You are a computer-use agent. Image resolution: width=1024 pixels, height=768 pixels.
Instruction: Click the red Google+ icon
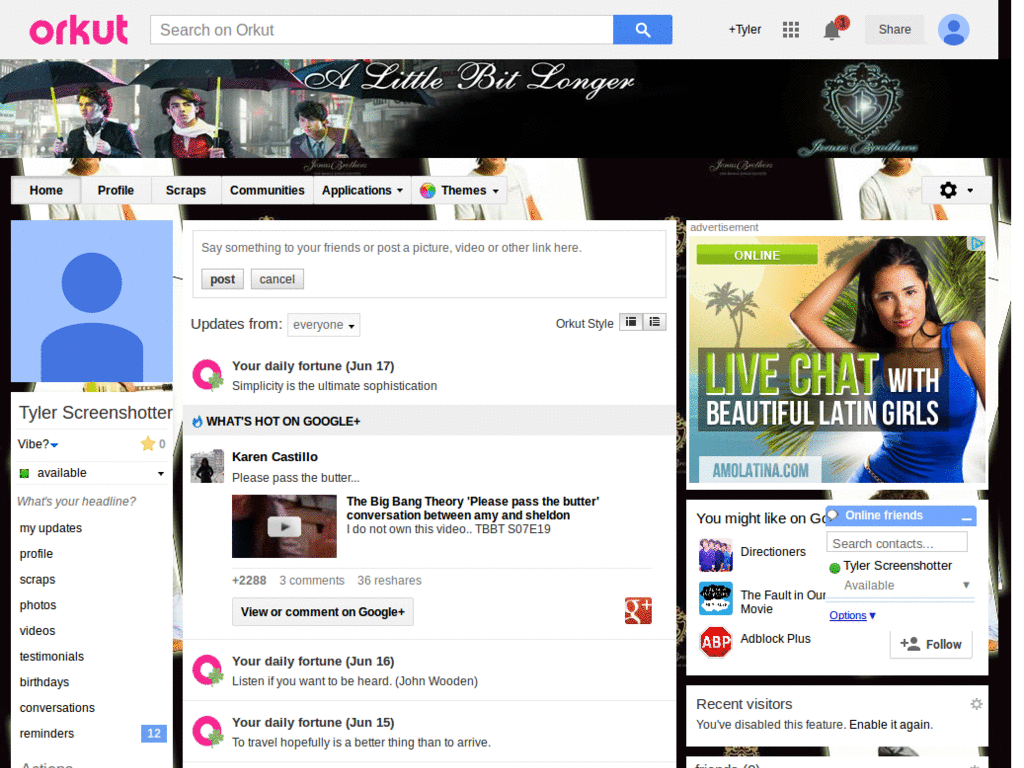click(x=638, y=611)
